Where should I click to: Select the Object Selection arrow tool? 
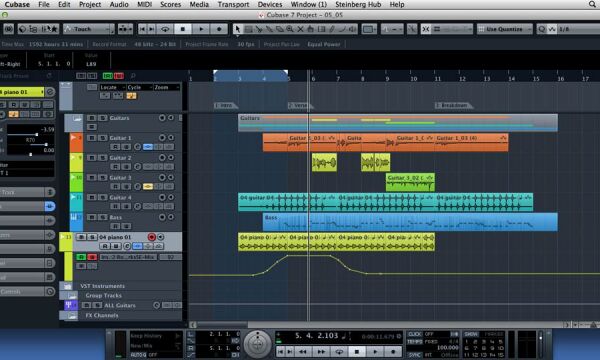click(238, 29)
